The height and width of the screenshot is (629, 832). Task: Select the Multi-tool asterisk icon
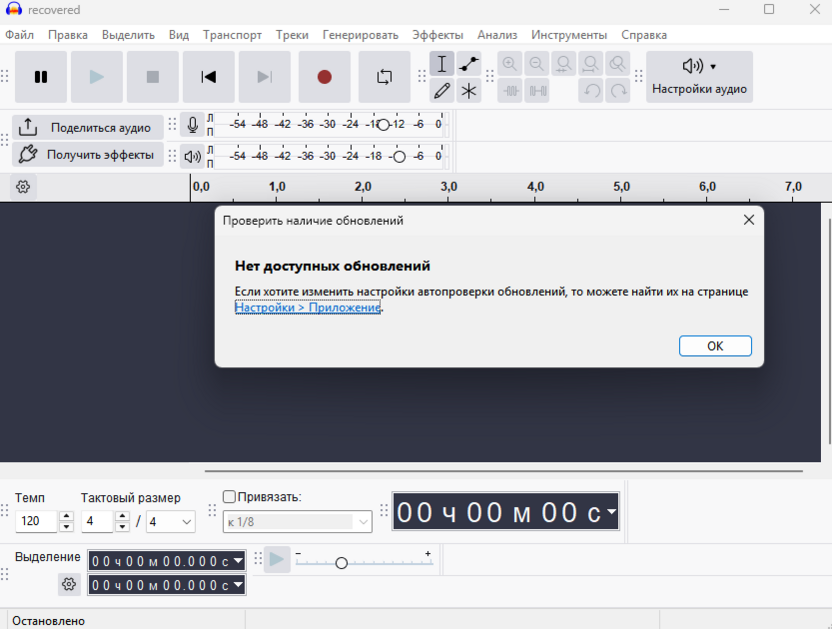469,91
